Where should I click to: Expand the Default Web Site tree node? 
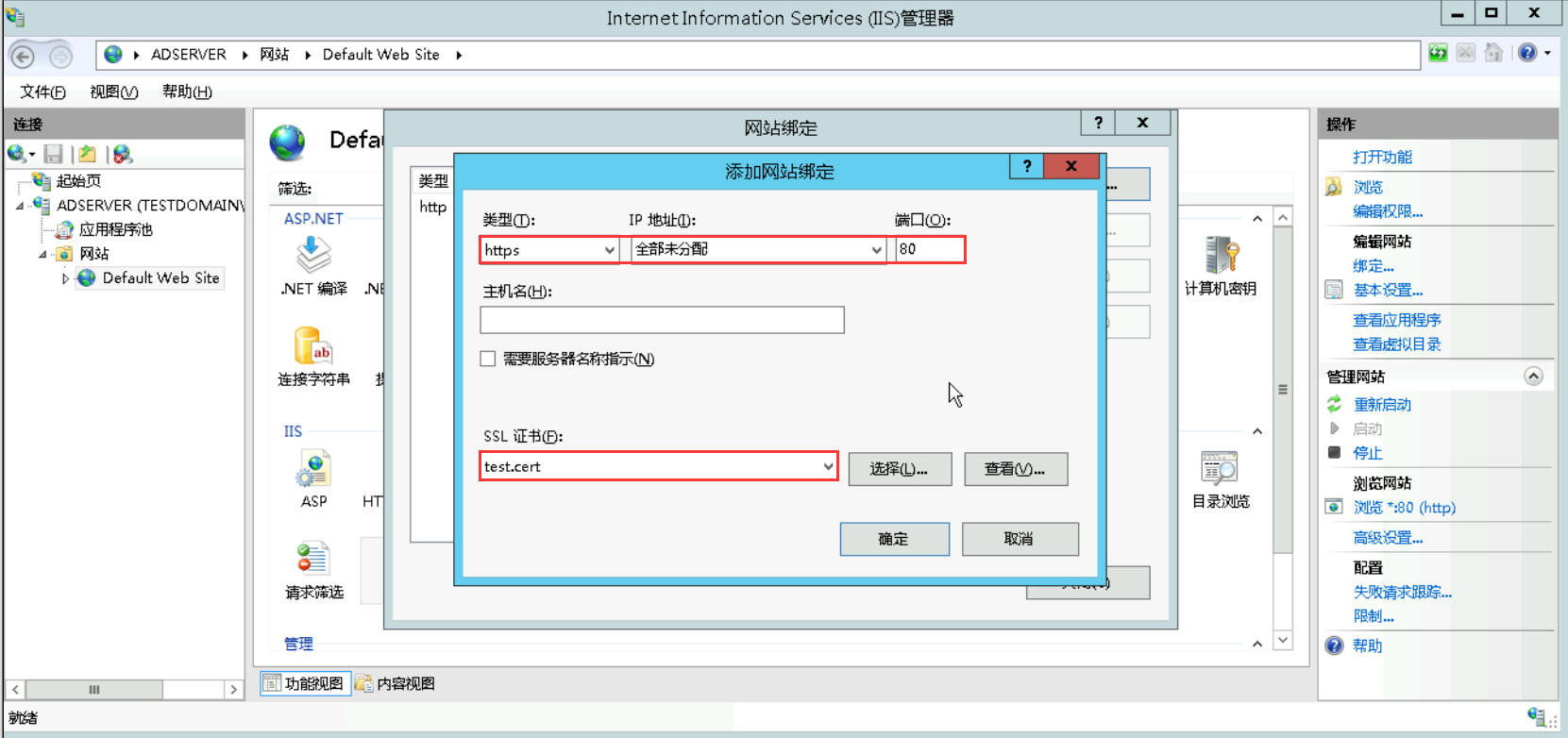(x=65, y=278)
